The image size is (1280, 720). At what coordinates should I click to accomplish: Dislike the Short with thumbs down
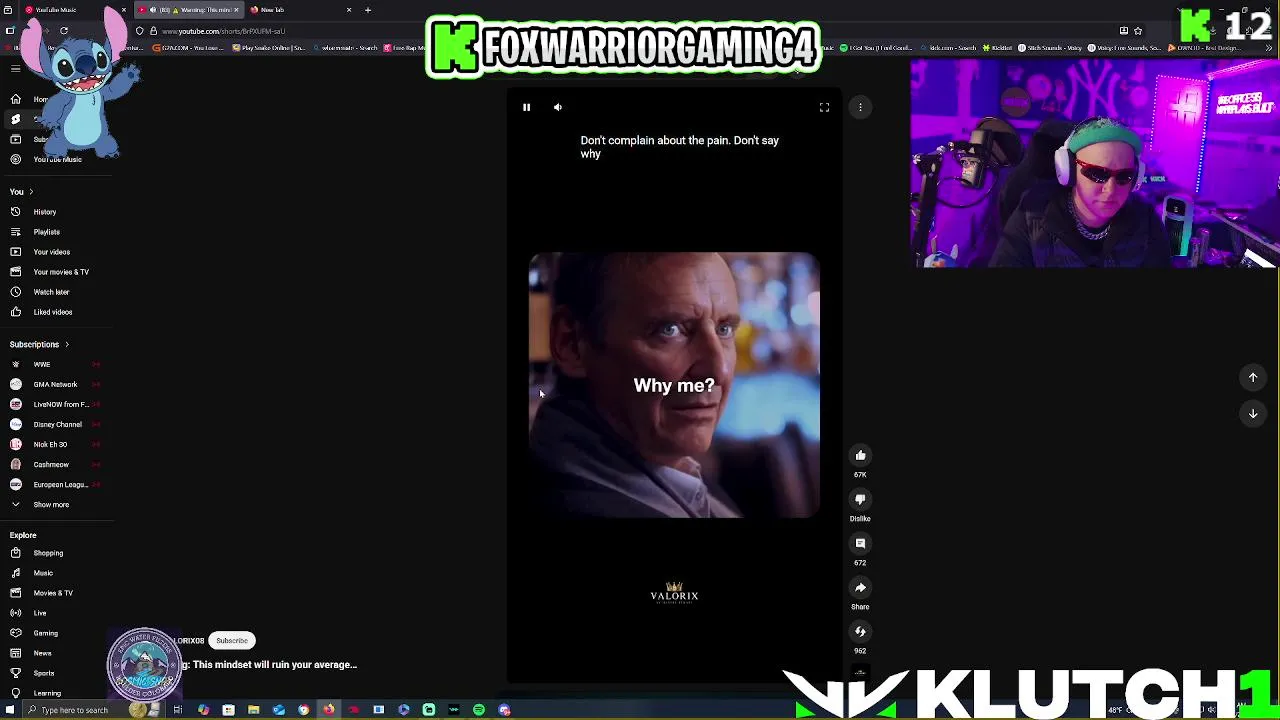click(860, 499)
